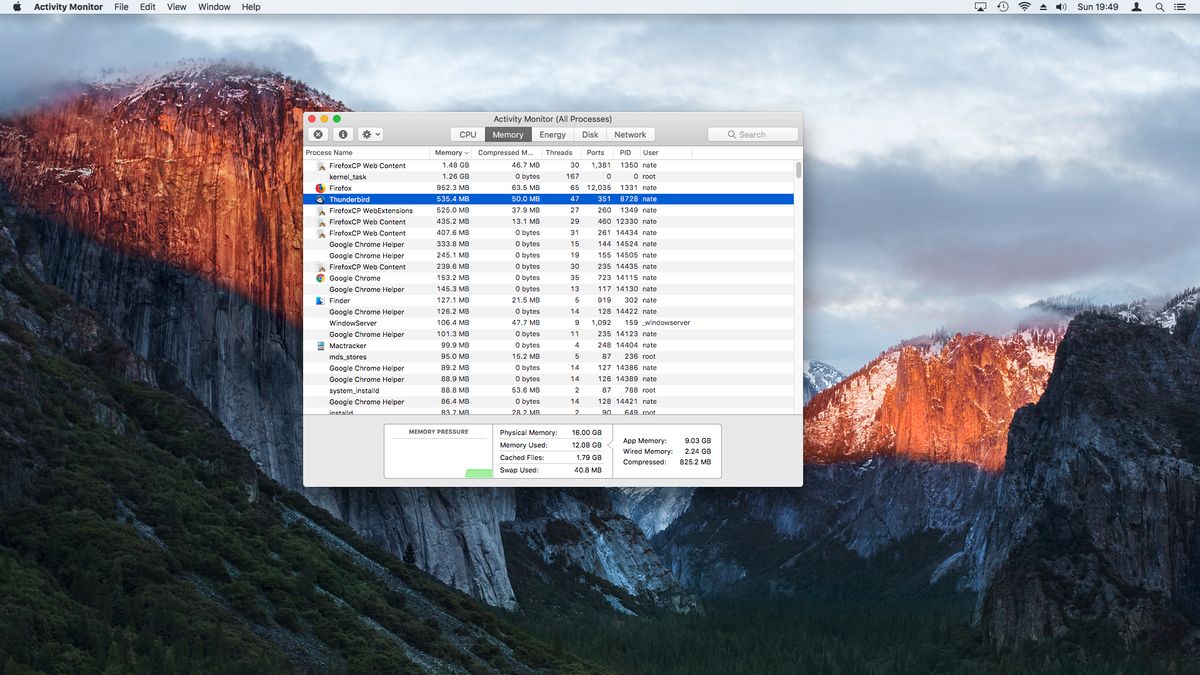Click the Quit Process (X) toolbar icon

pyautogui.click(x=318, y=134)
